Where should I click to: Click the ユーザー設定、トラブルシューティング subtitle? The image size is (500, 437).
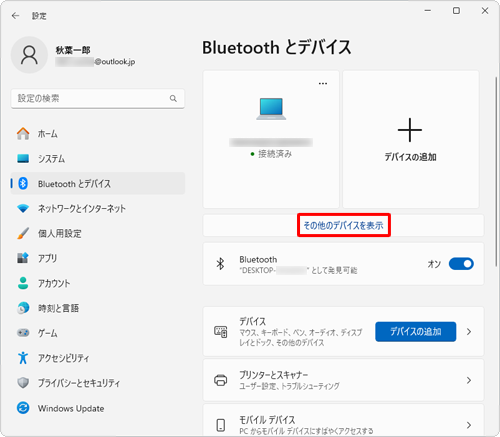[x=289, y=386]
